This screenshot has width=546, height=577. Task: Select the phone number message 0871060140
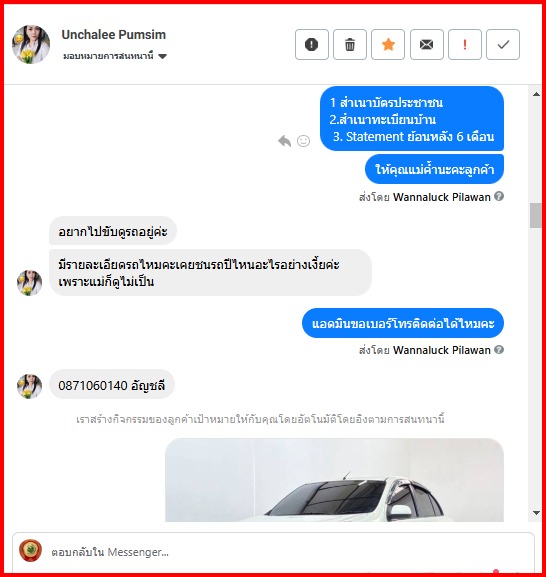coord(111,385)
